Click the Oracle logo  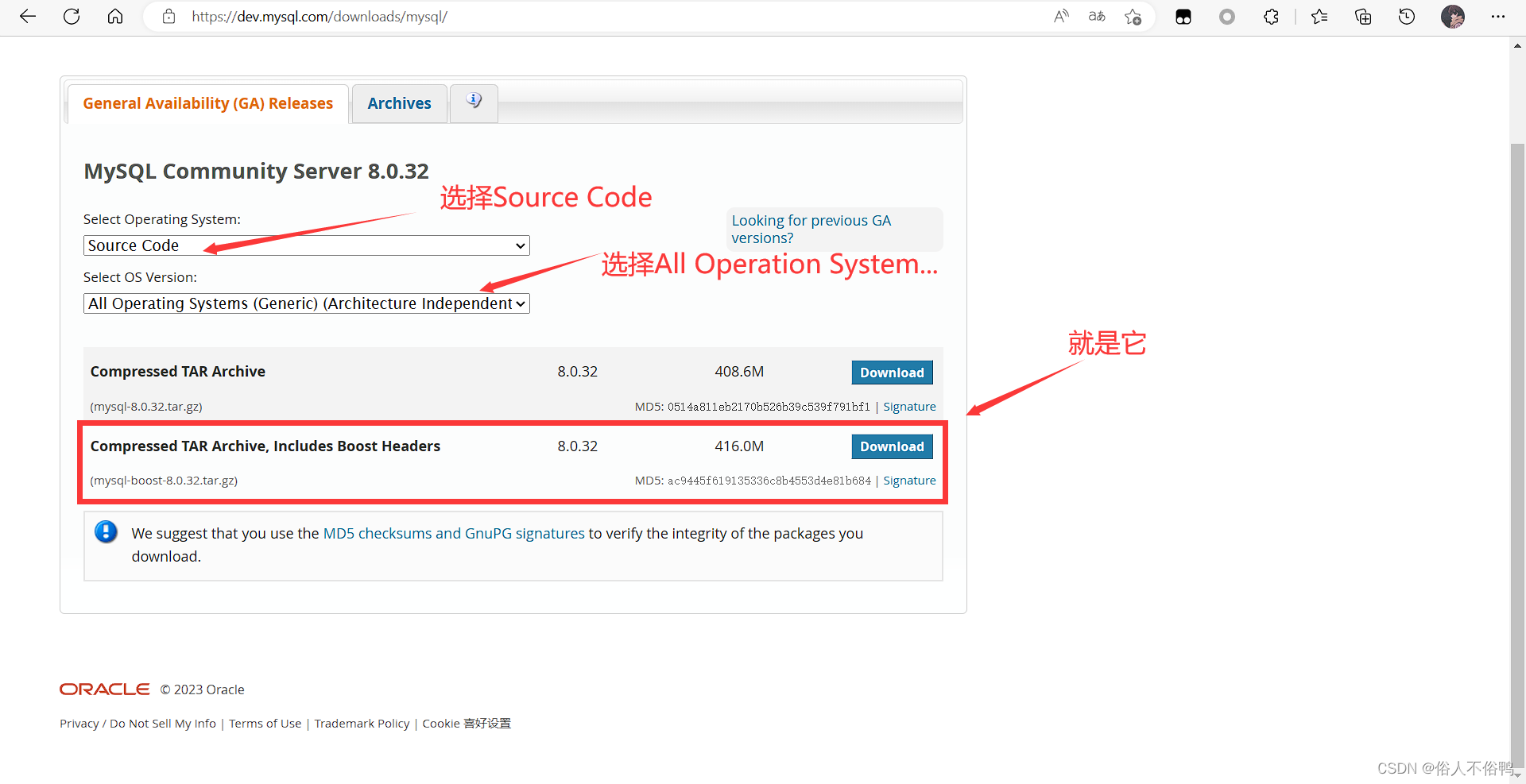[104, 689]
